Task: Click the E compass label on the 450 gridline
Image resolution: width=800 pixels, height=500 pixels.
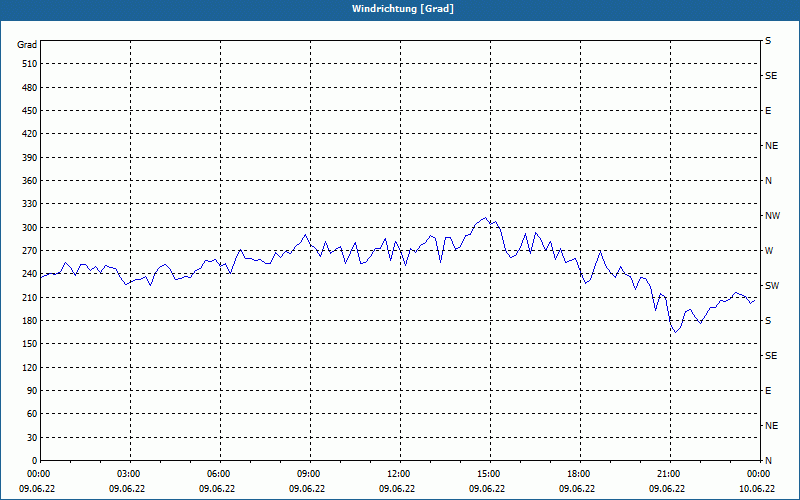Action: tap(768, 111)
